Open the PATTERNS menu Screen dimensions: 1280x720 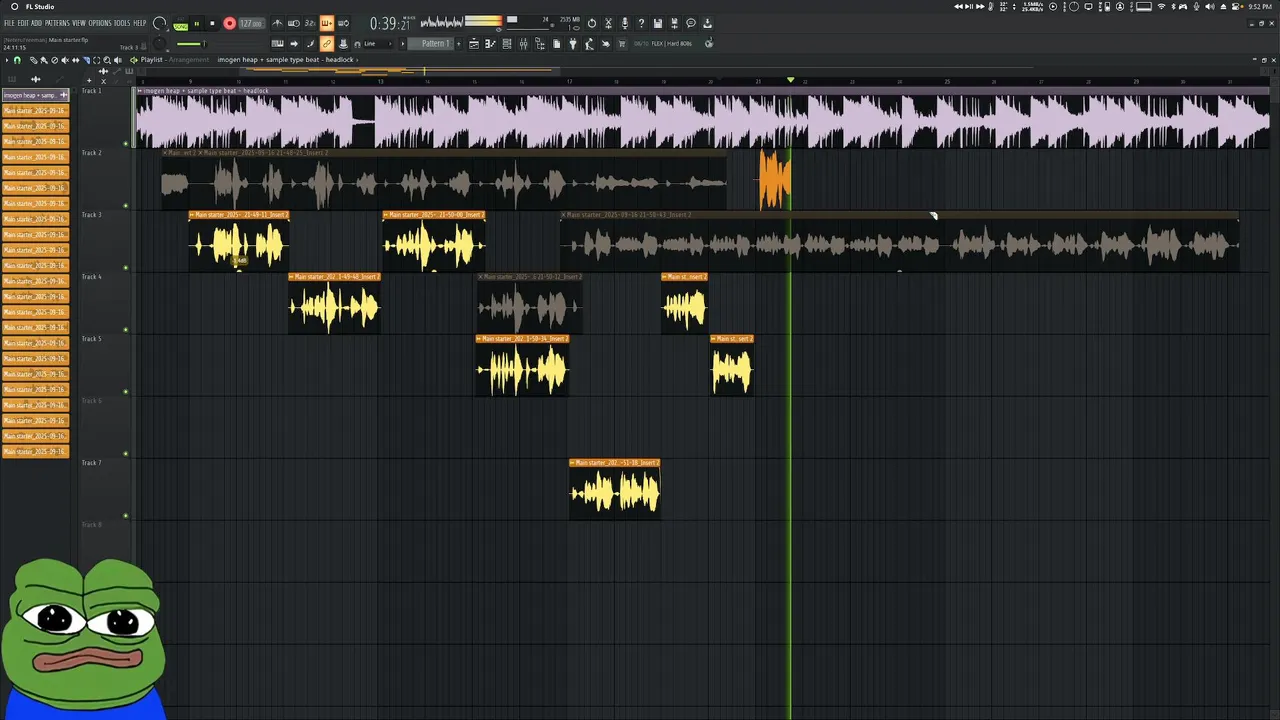click(57, 23)
